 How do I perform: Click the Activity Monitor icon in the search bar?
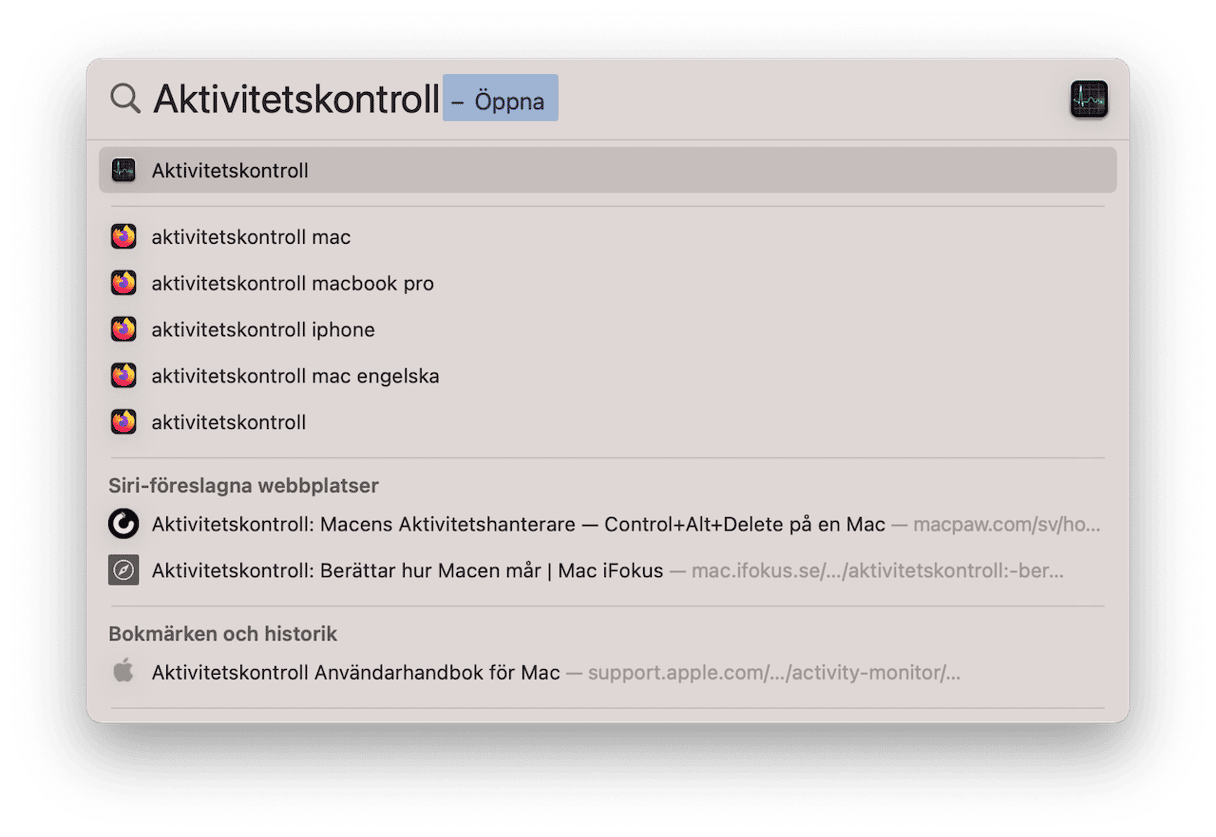coord(1089,99)
